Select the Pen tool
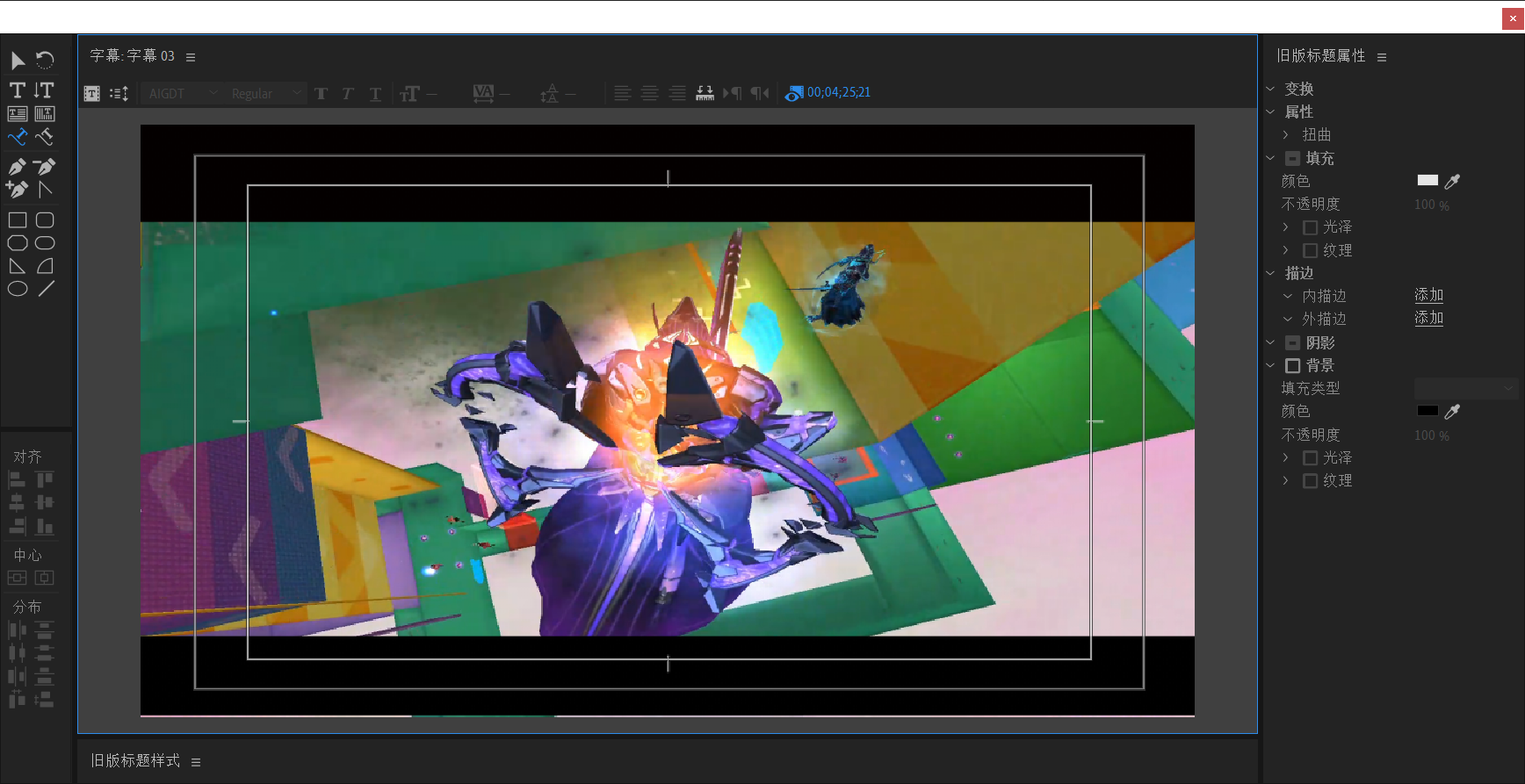1525x784 pixels. (x=18, y=167)
